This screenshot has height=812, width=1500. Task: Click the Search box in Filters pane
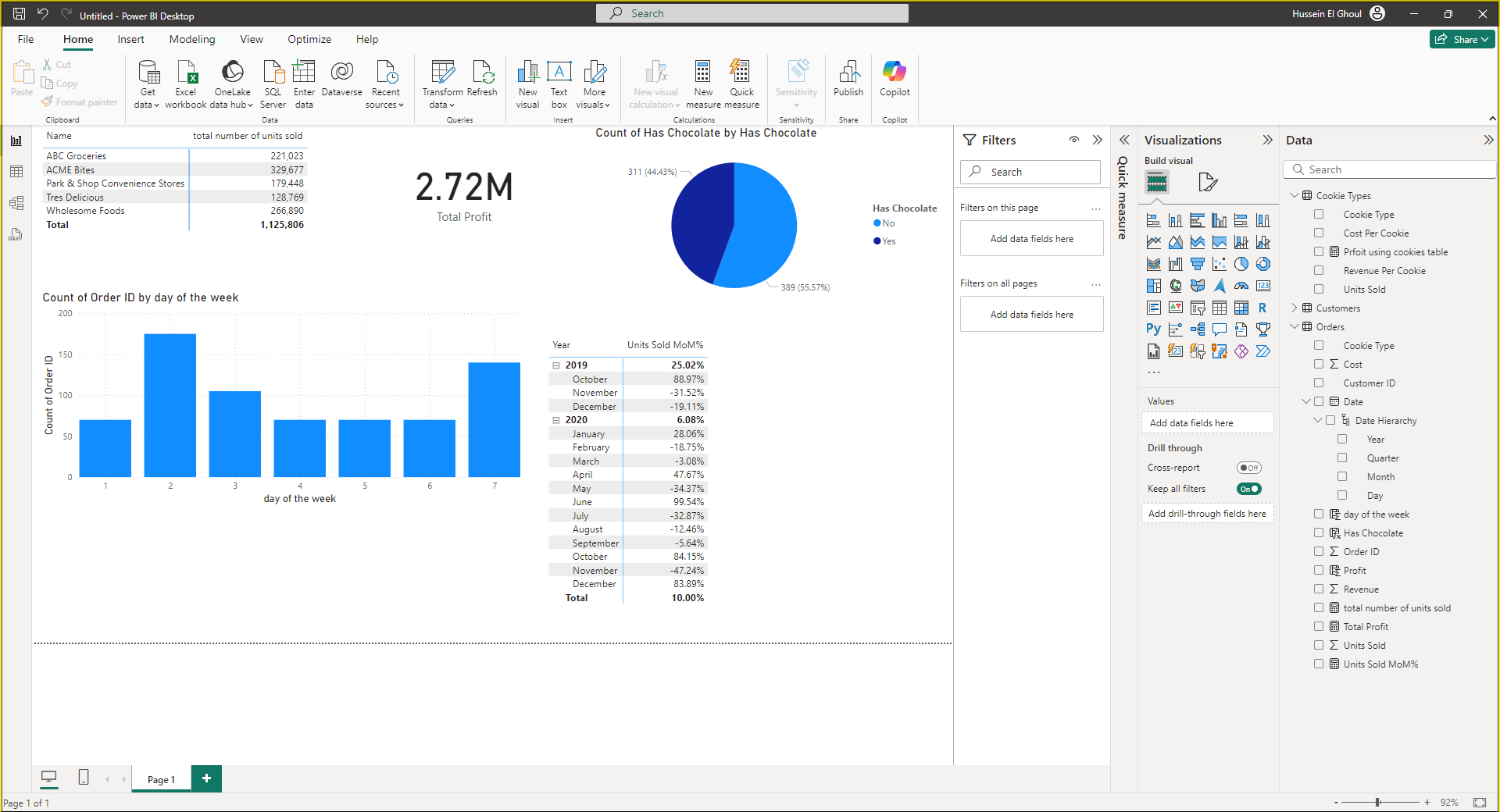[1031, 172]
